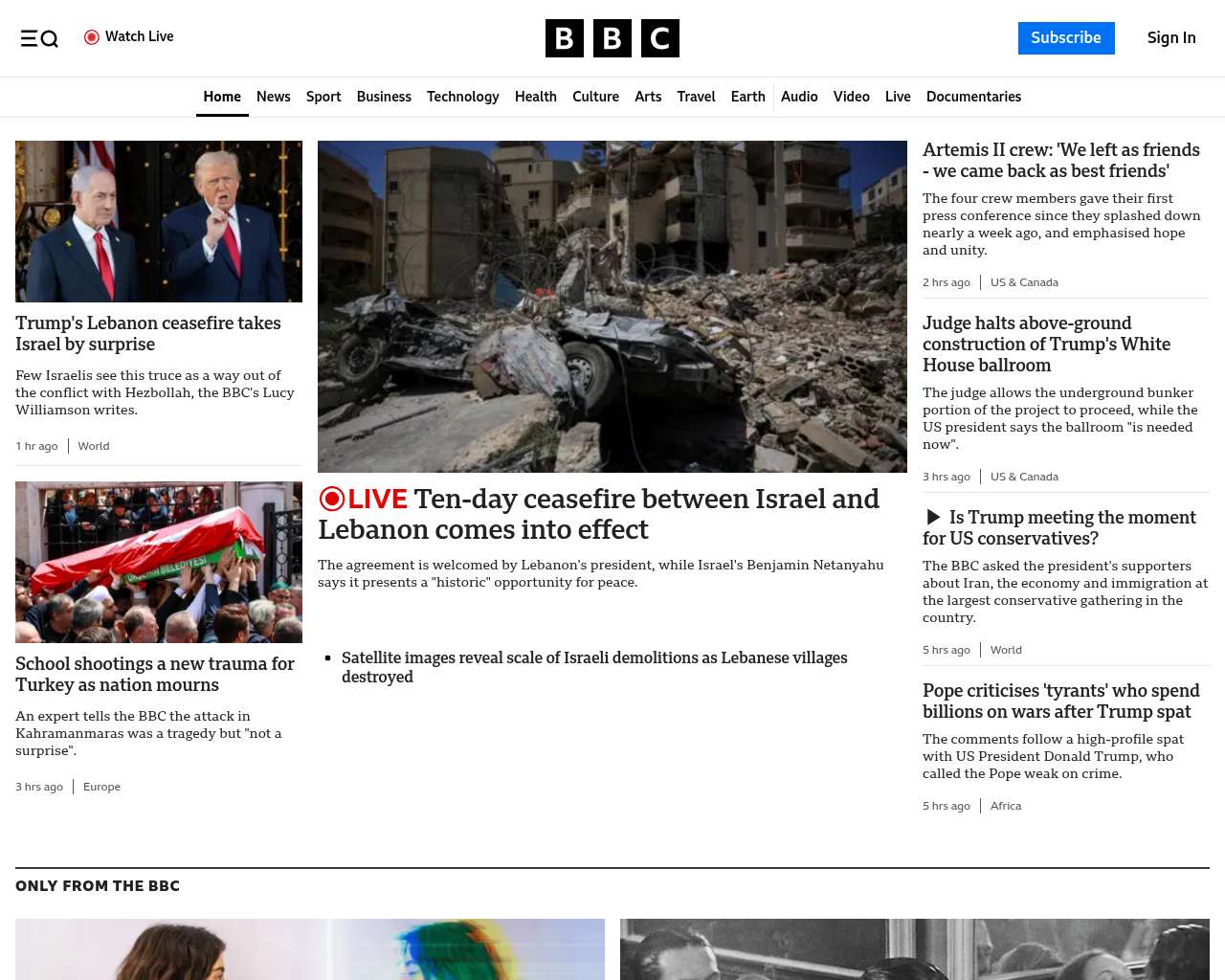
Task: Open the Satellite images Israeli demolitions story
Action: tap(594, 667)
